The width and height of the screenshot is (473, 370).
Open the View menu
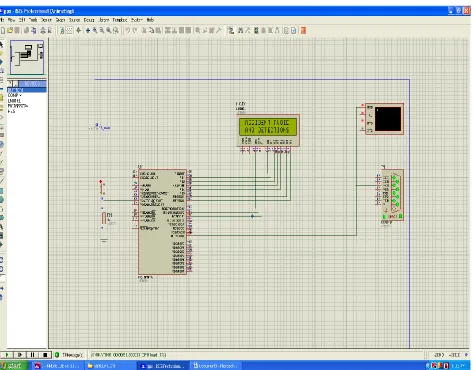point(11,20)
